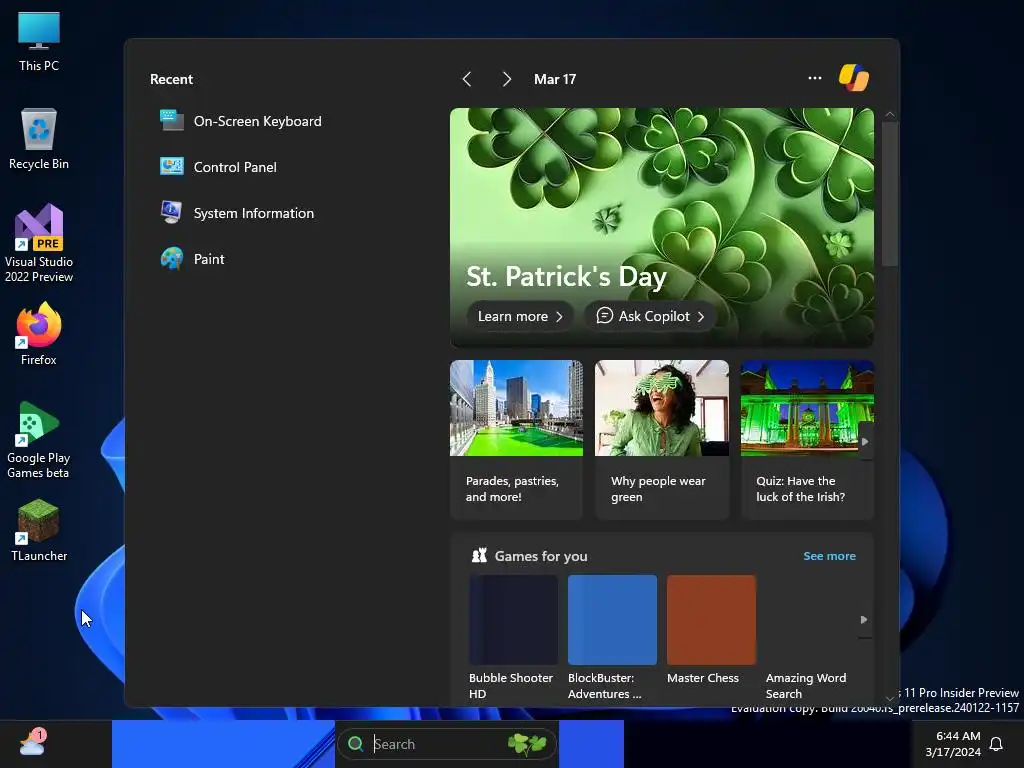Open On-Screen Keyboard from Recent list
This screenshot has height=768, width=1024.
point(240,121)
